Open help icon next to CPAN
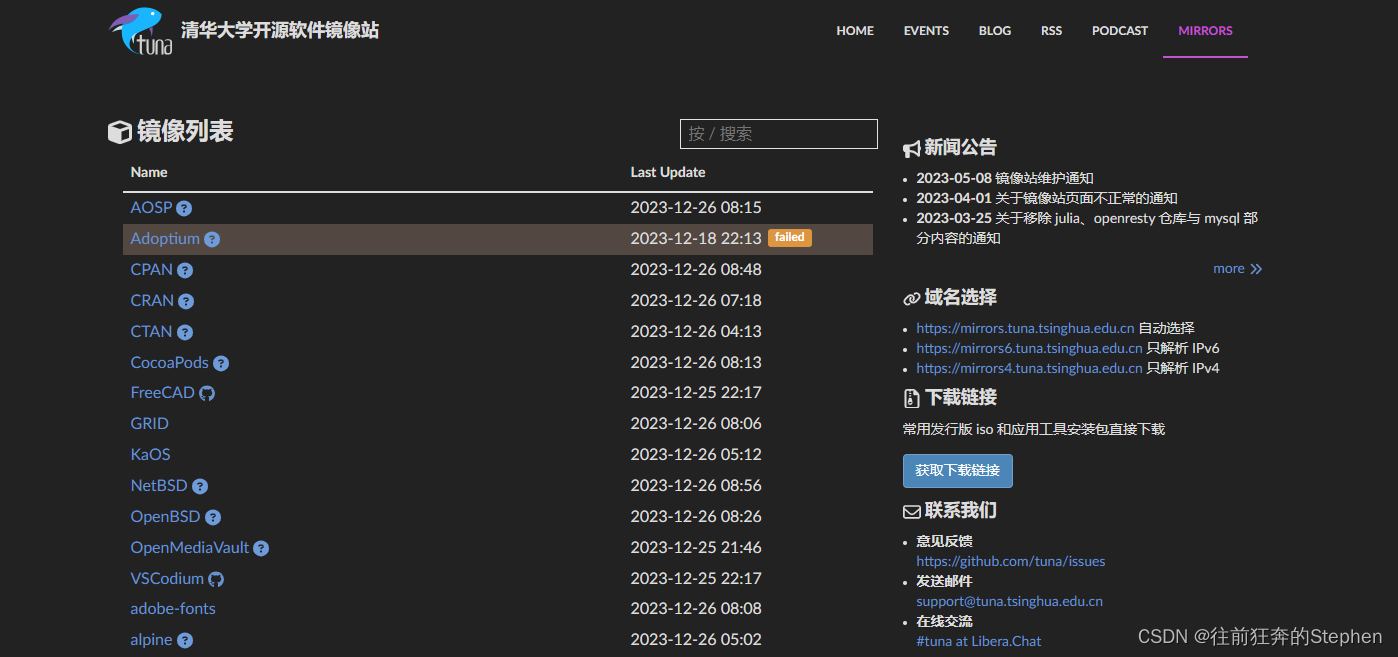1398x657 pixels. (185, 271)
